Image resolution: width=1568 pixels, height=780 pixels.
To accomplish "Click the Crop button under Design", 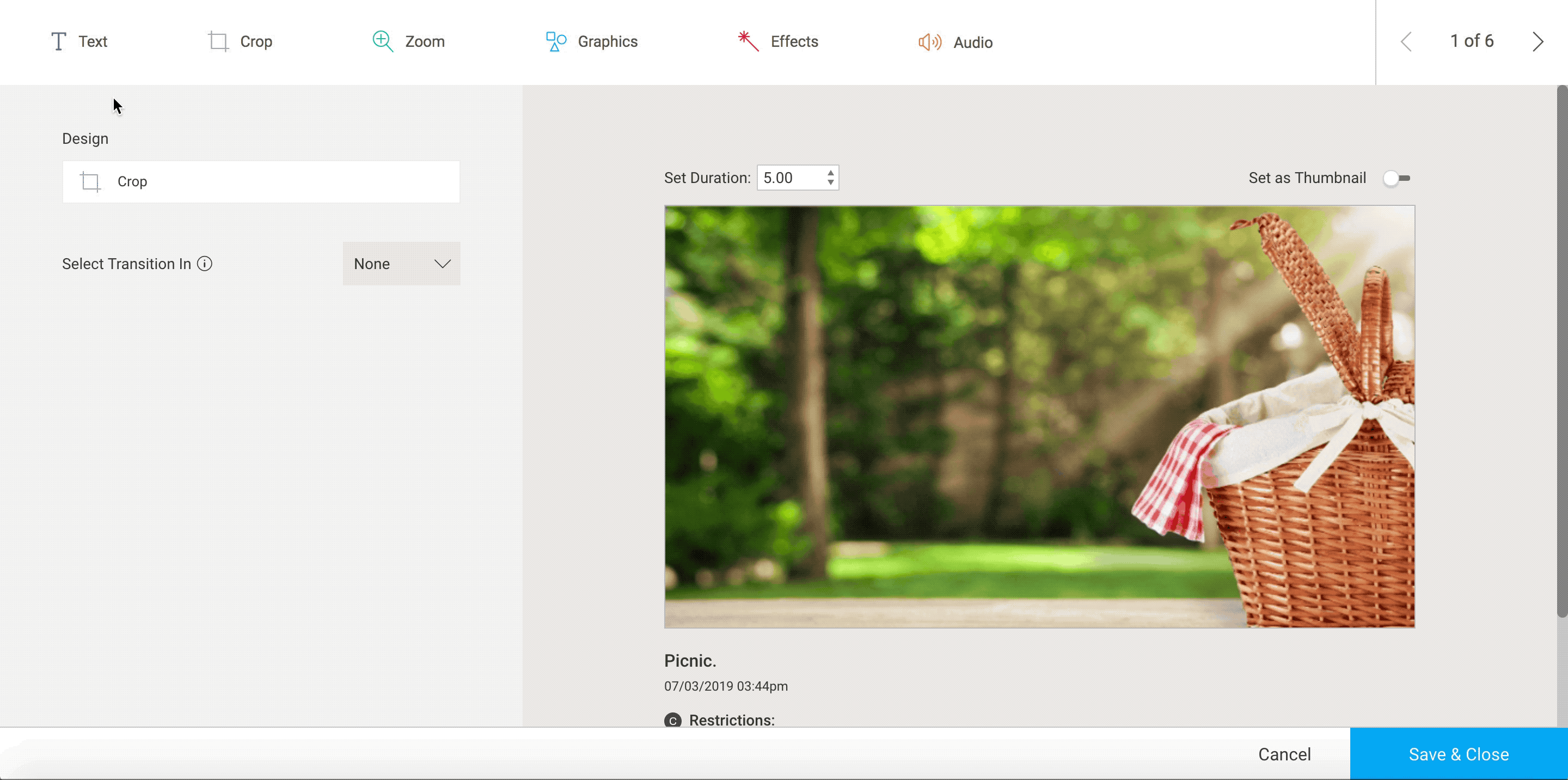I will pyautogui.click(x=261, y=181).
